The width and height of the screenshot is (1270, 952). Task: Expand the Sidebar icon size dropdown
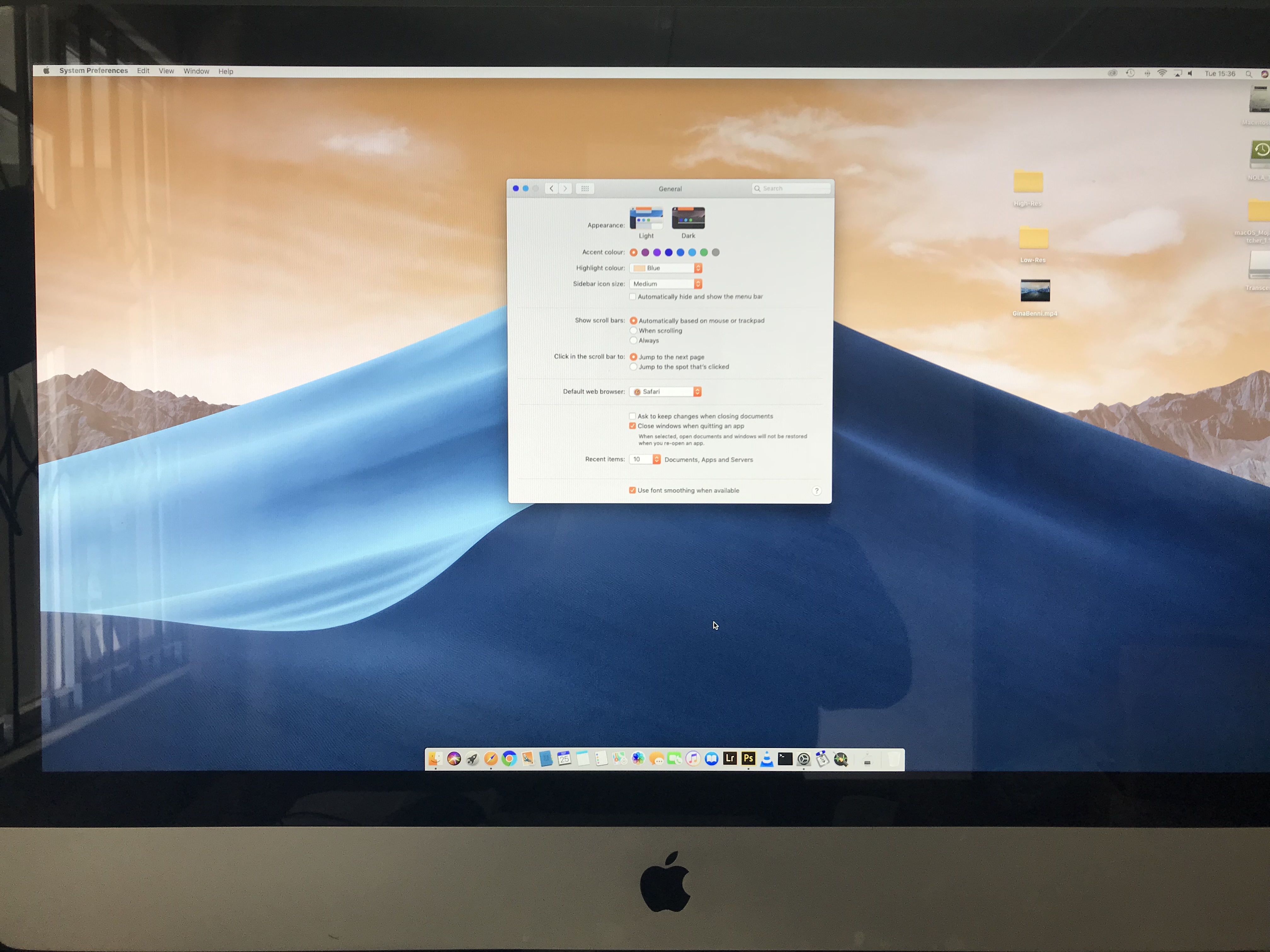click(666, 284)
